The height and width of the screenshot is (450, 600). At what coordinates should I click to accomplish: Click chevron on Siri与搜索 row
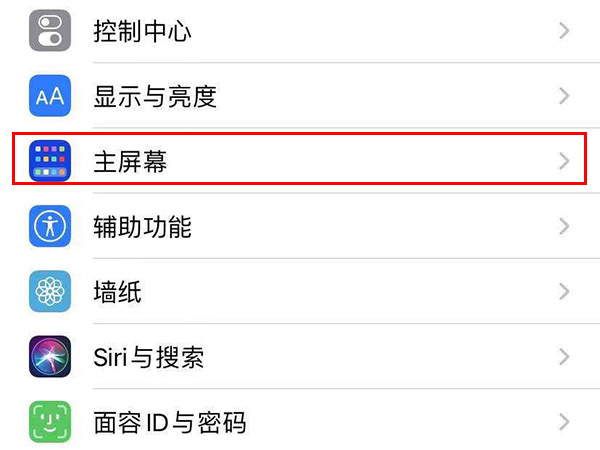coord(564,356)
